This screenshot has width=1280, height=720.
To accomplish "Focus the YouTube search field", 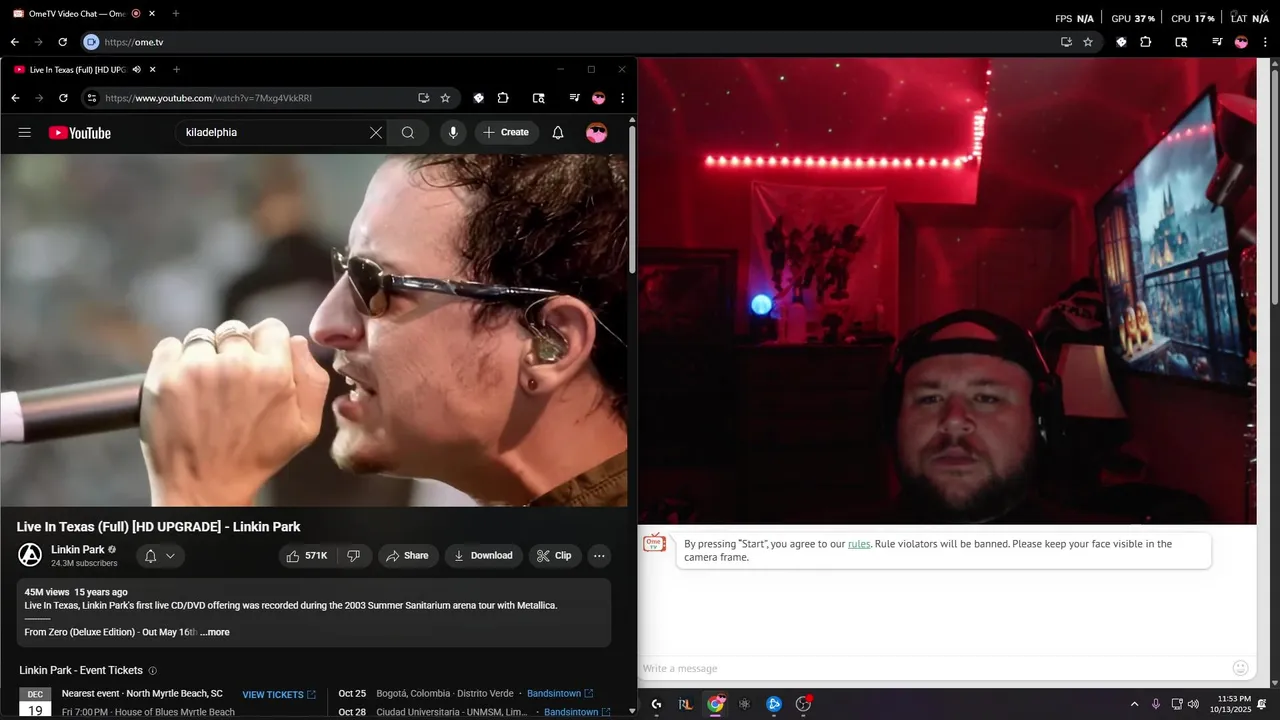I will coord(270,133).
